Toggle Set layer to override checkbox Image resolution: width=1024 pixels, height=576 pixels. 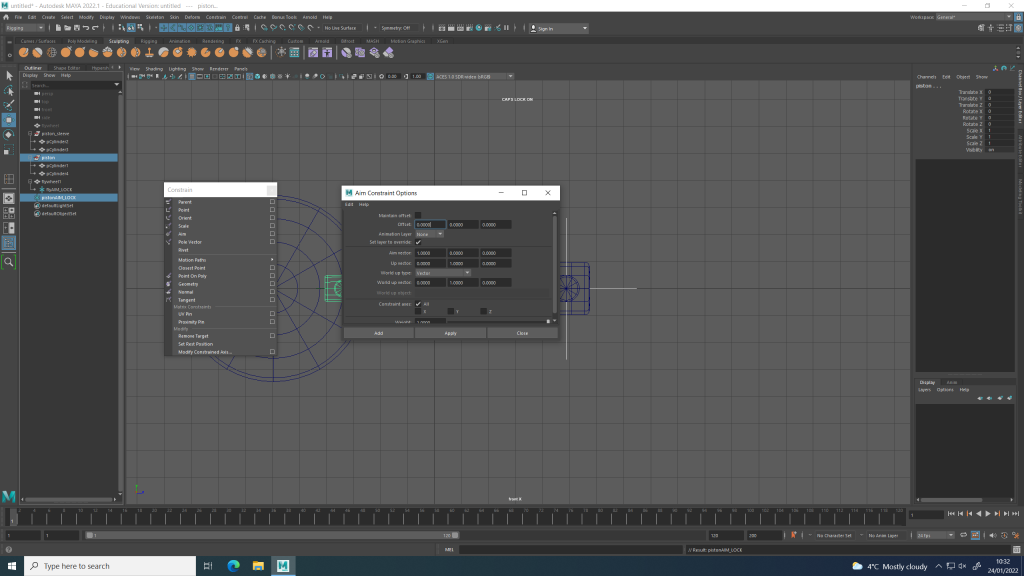pyautogui.click(x=418, y=242)
